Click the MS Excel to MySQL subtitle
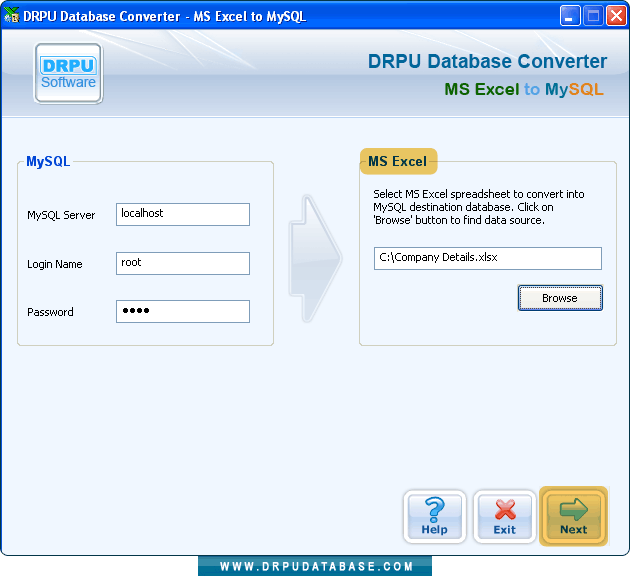The image size is (630, 576). (524, 90)
